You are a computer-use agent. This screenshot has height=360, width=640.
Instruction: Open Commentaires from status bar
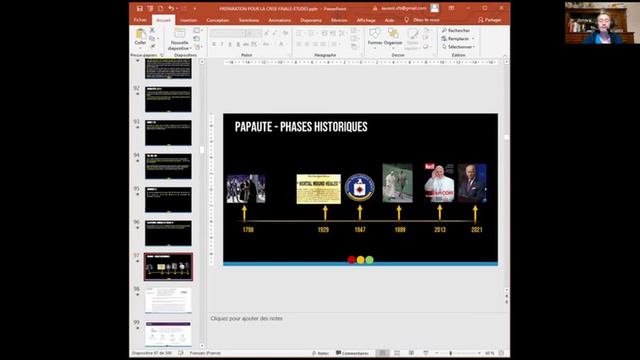click(352, 353)
